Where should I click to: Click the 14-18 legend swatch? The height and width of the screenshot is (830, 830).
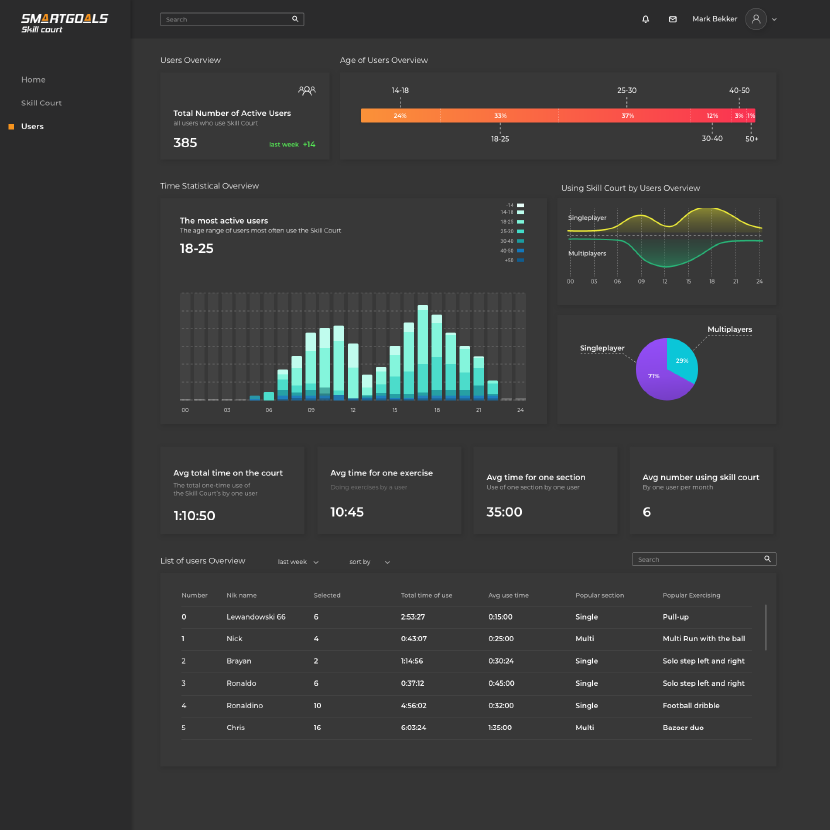click(x=520, y=212)
